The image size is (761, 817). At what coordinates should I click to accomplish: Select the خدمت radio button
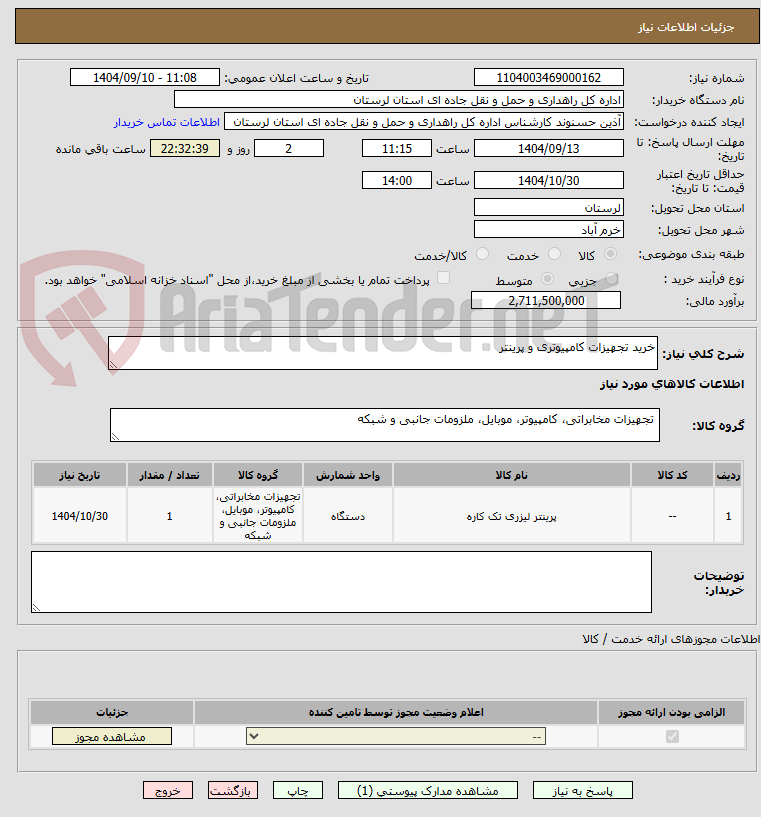[x=554, y=254]
